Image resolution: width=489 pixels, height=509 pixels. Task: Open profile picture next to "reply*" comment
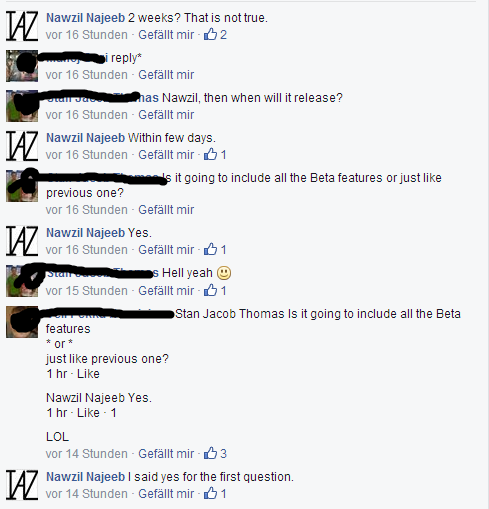coord(22,66)
